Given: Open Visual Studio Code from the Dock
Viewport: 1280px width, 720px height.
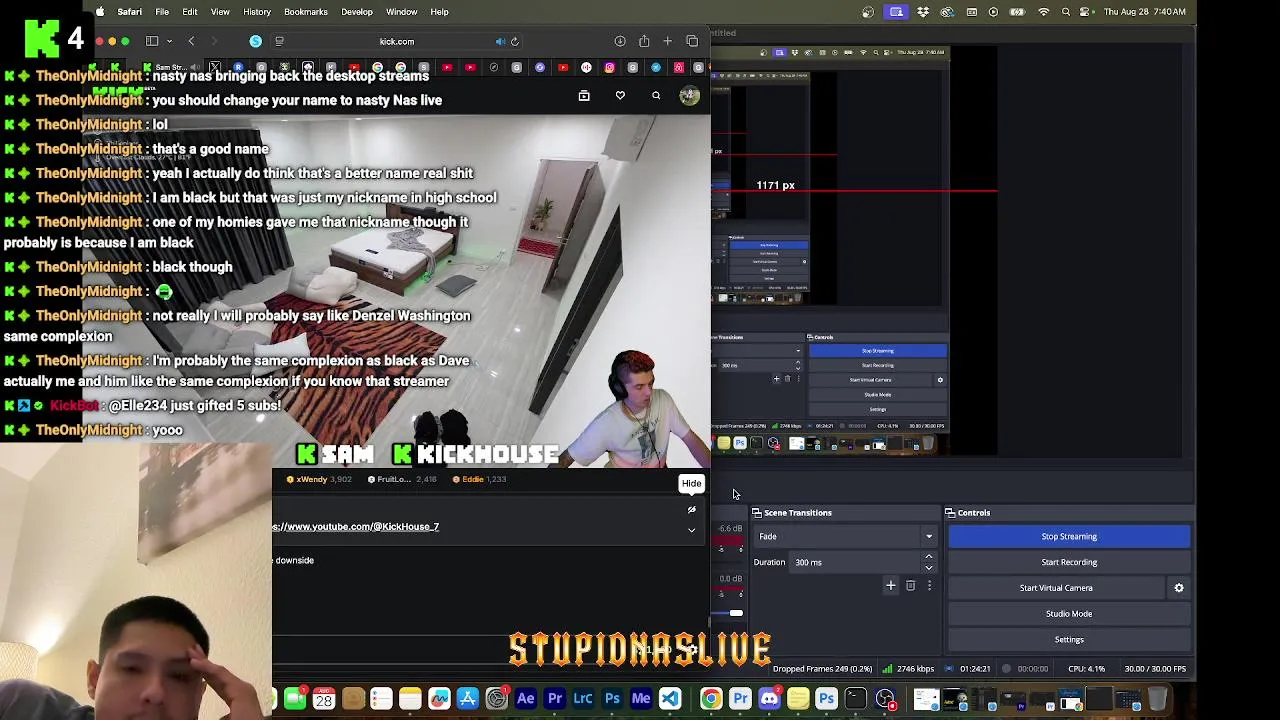Looking at the screenshot, I should coord(670,699).
